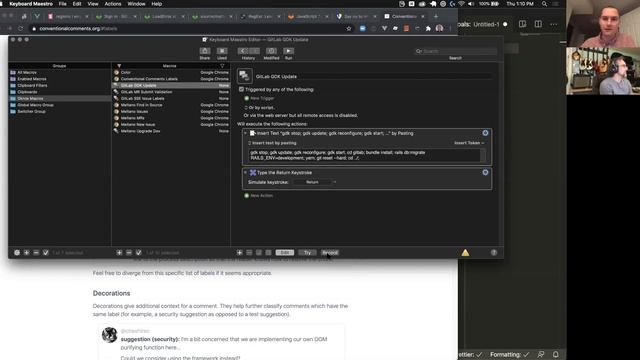Open macOS Spotlight search icon
The image size is (640, 360).
coord(544,4)
